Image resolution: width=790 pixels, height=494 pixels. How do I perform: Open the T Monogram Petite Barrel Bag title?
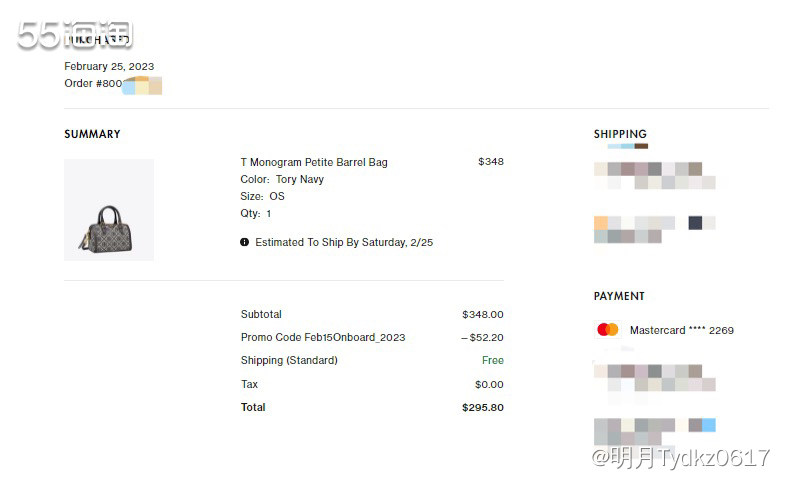(314, 162)
